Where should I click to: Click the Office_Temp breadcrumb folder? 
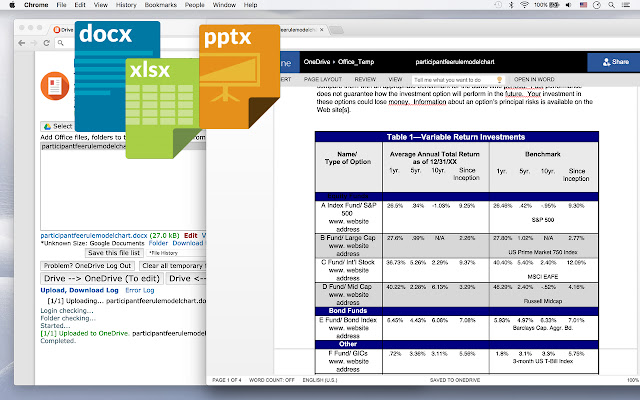(x=356, y=62)
